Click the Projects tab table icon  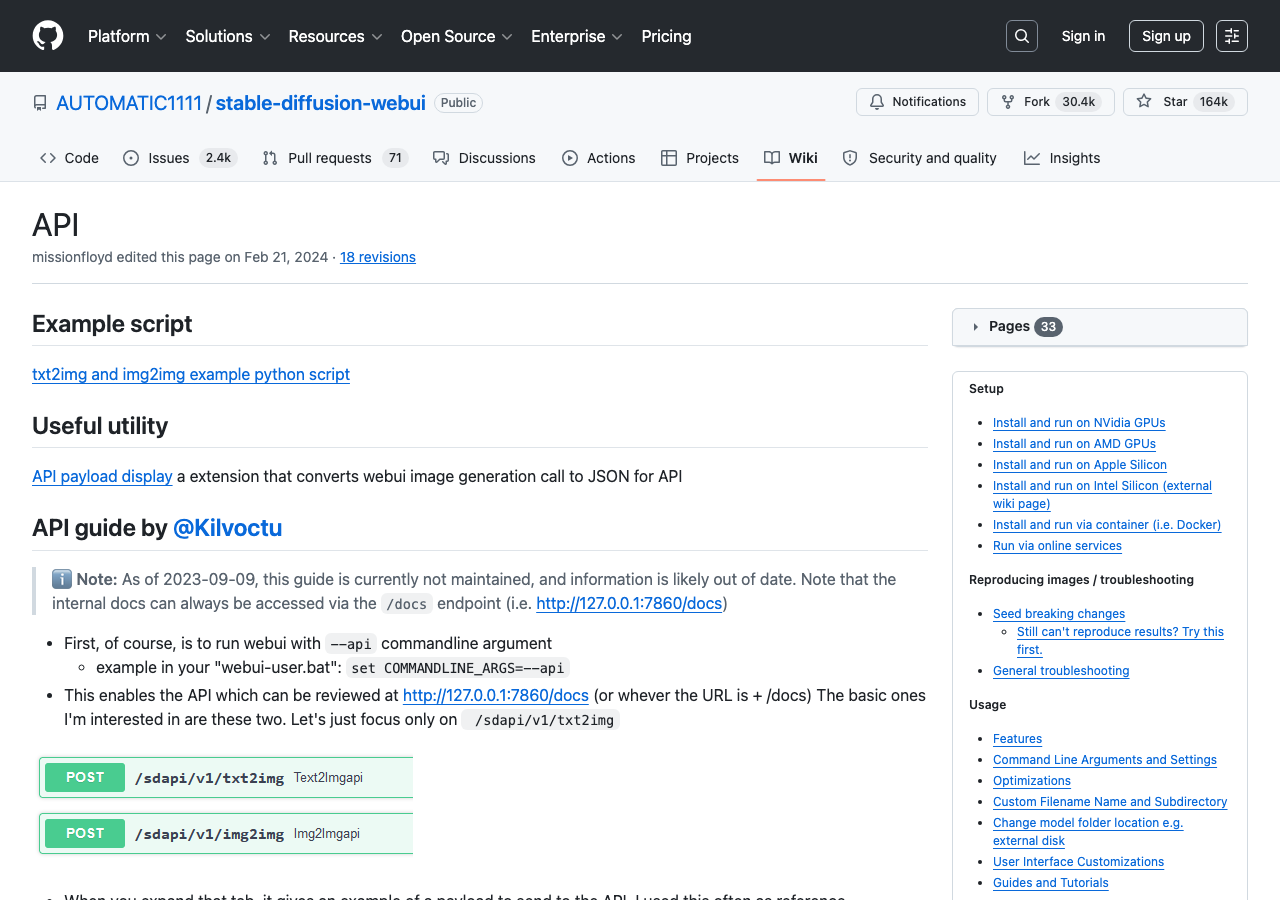pos(669,158)
